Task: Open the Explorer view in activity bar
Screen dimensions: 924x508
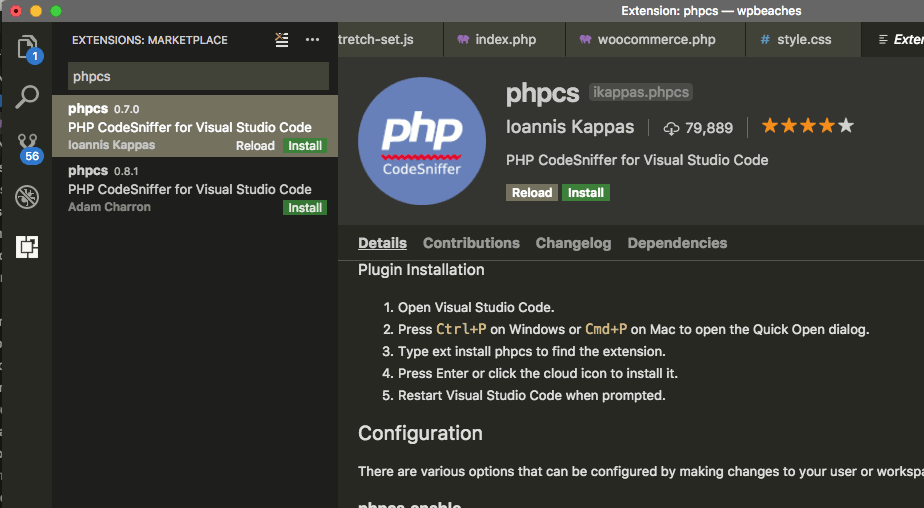Action: pyautogui.click(x=27, y=47)
